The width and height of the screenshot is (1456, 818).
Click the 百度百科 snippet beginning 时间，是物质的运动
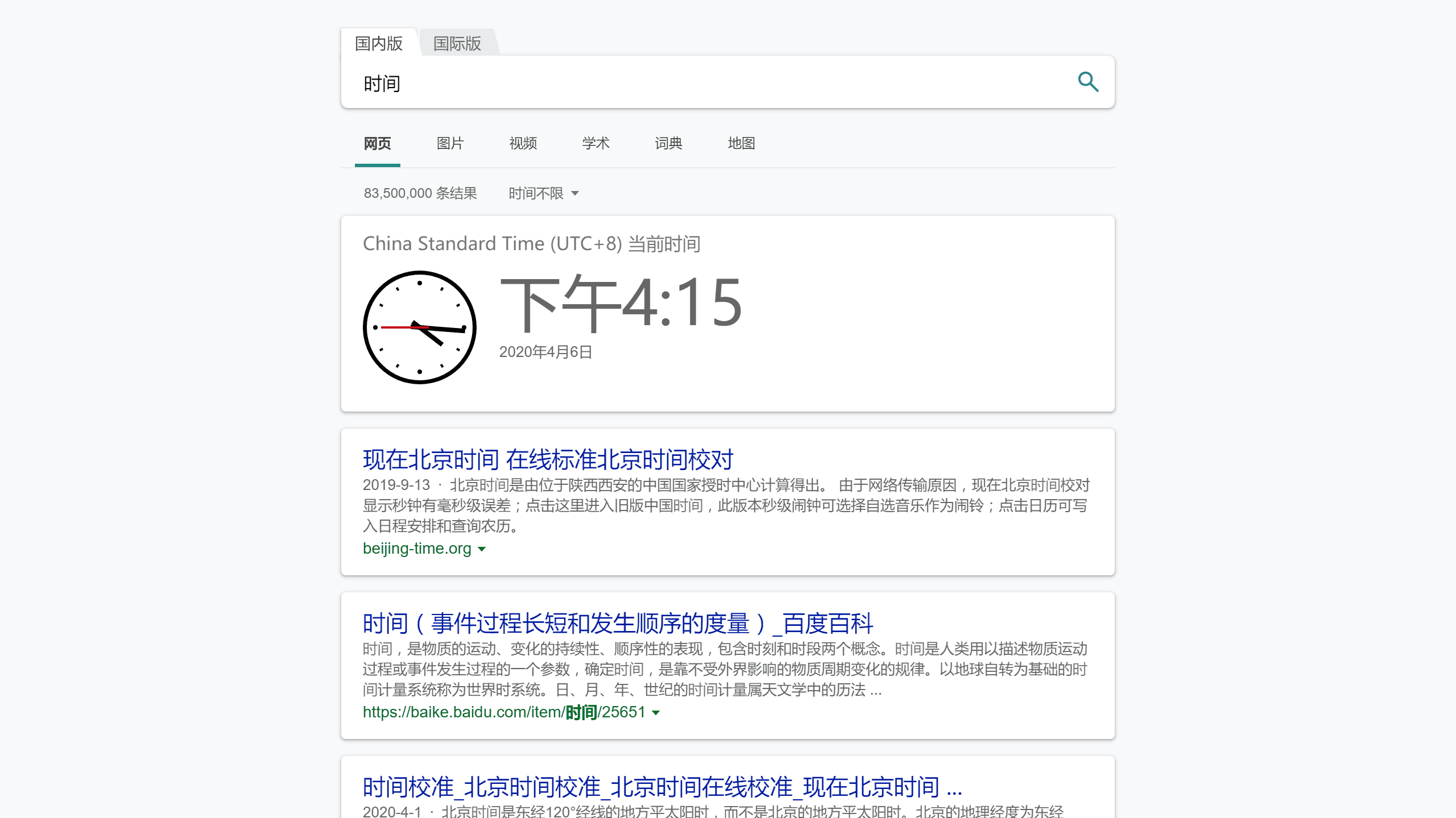[725, 669]
